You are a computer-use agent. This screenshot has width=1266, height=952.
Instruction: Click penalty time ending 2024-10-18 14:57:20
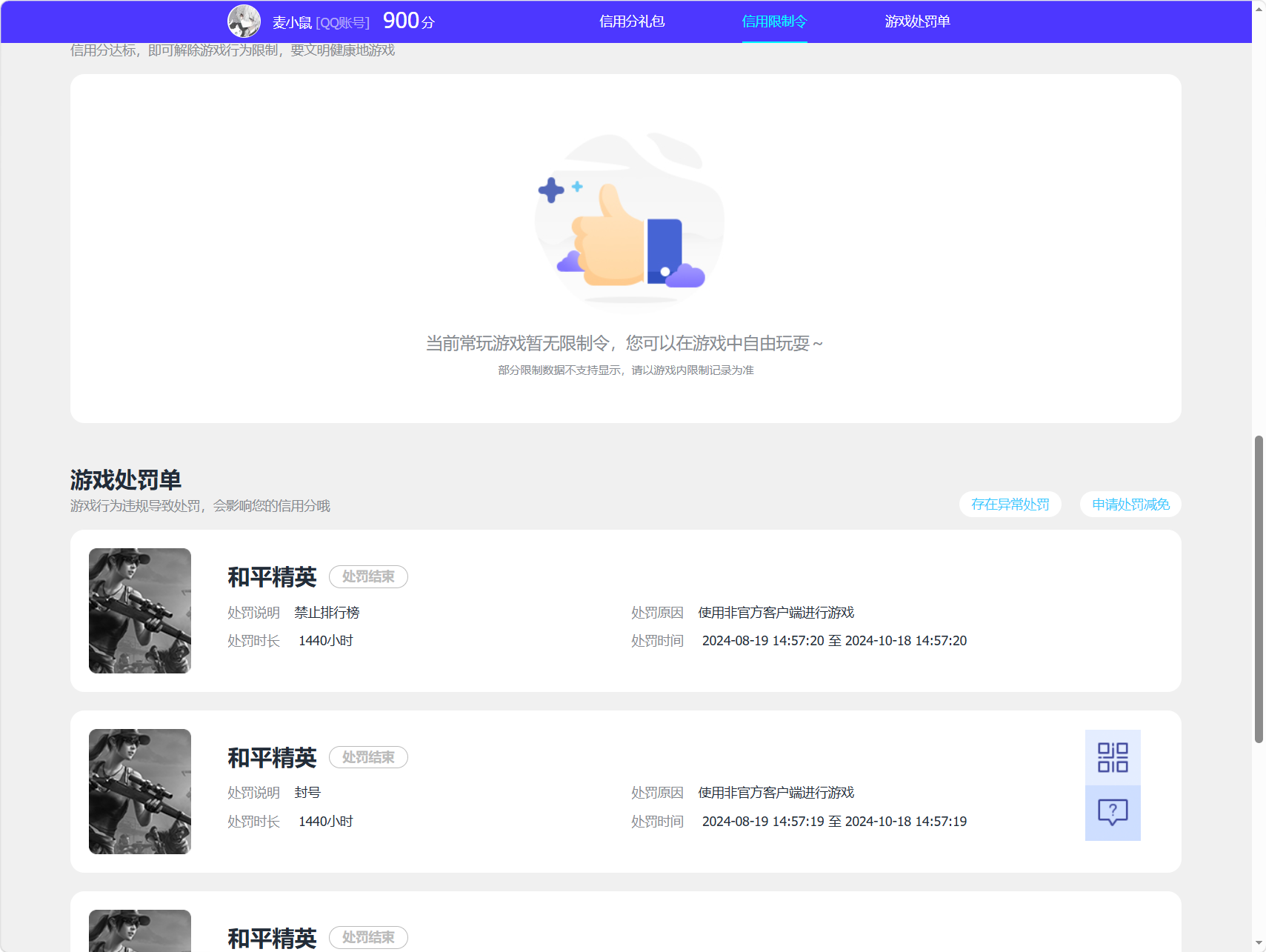pyautogui.click(x=834, y=641)
